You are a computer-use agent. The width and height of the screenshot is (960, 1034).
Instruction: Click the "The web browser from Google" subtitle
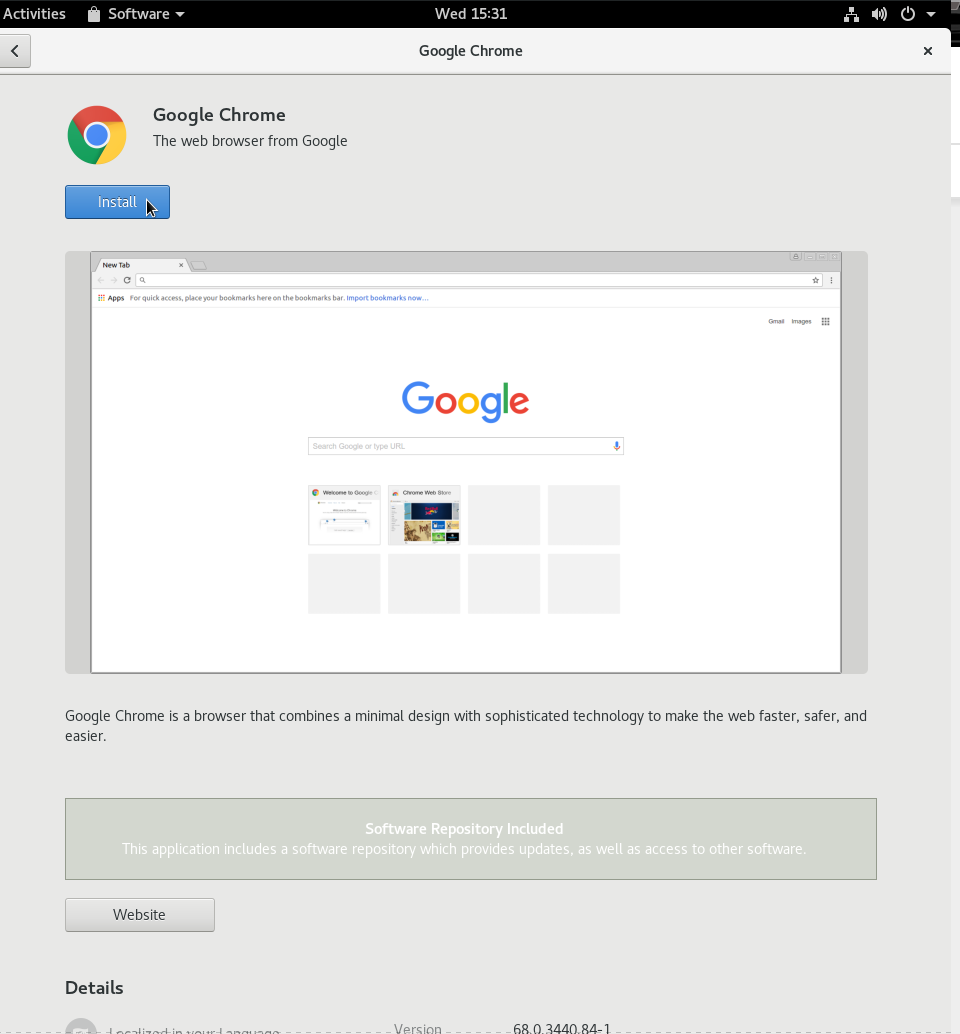tap(250, 141)
